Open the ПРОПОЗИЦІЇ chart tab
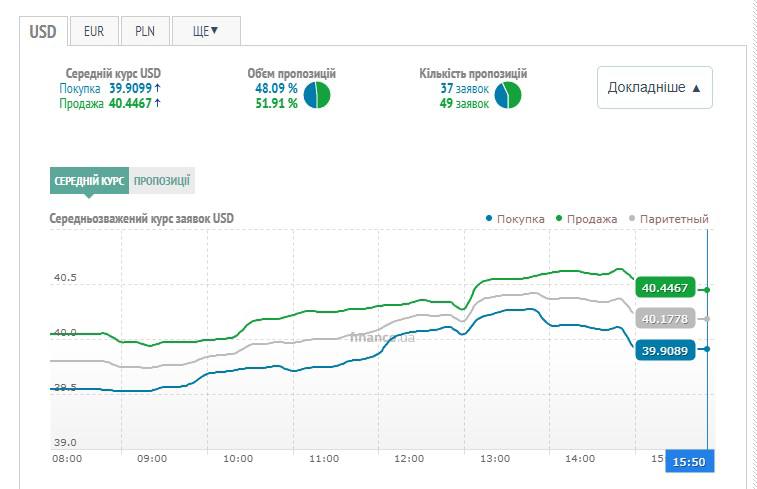 162,181
